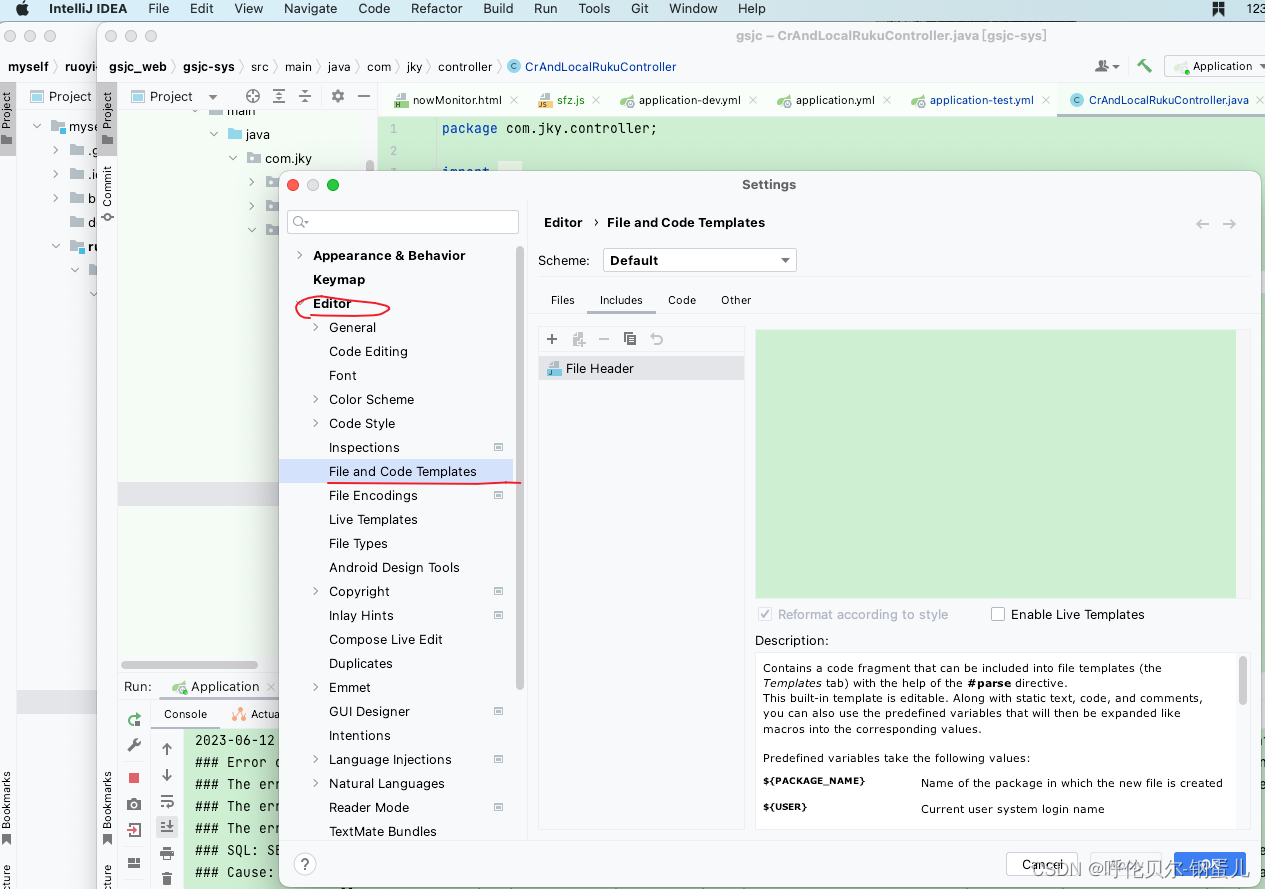Select Live Templates in settings list
Viewport: 1265px width, 889px height.
(373, 519)
